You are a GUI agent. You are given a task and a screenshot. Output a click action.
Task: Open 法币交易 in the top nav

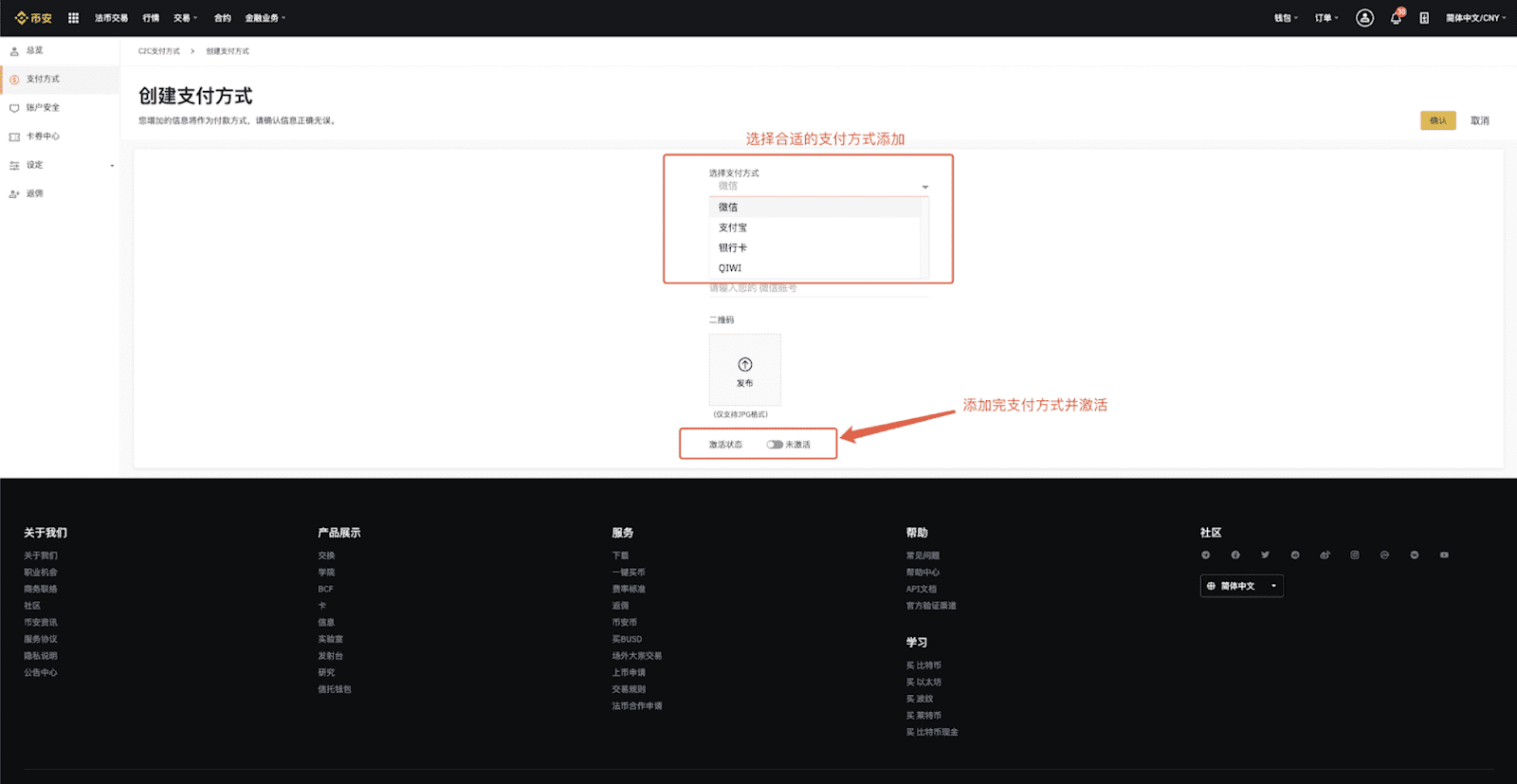[111, 18]
